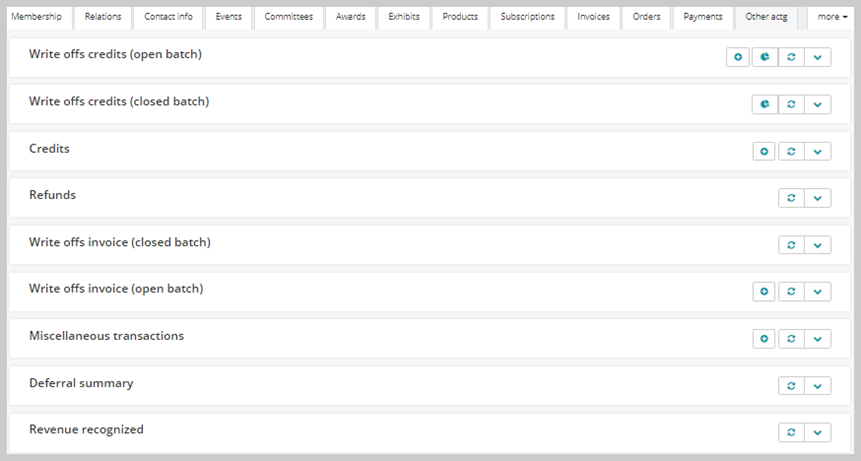Open the Committees tab
Screen dimensions: 861x461
pyautogui.click(x=288, y=17)
